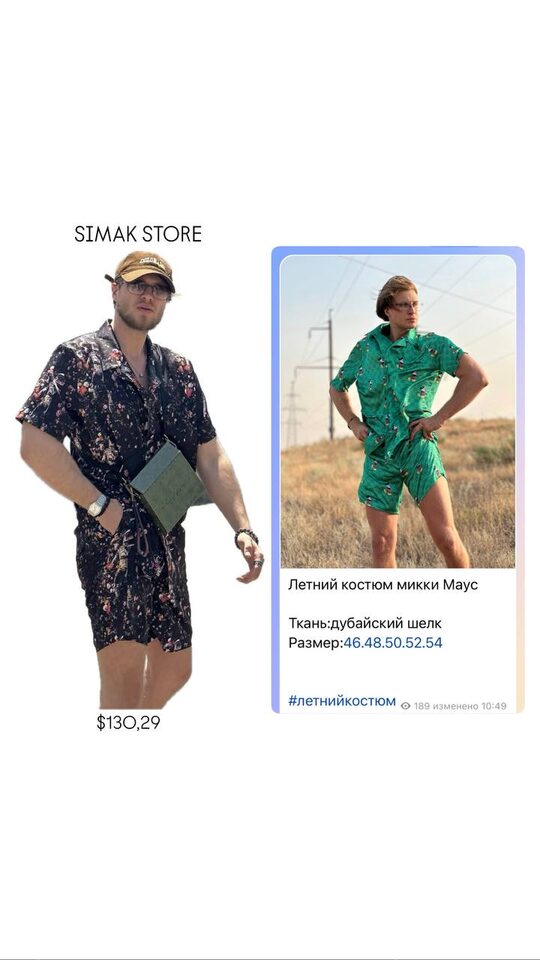The height and width of the screenshot is (960, 540).
Task: Click the $130,29 price label
Action: coord(128,722)
